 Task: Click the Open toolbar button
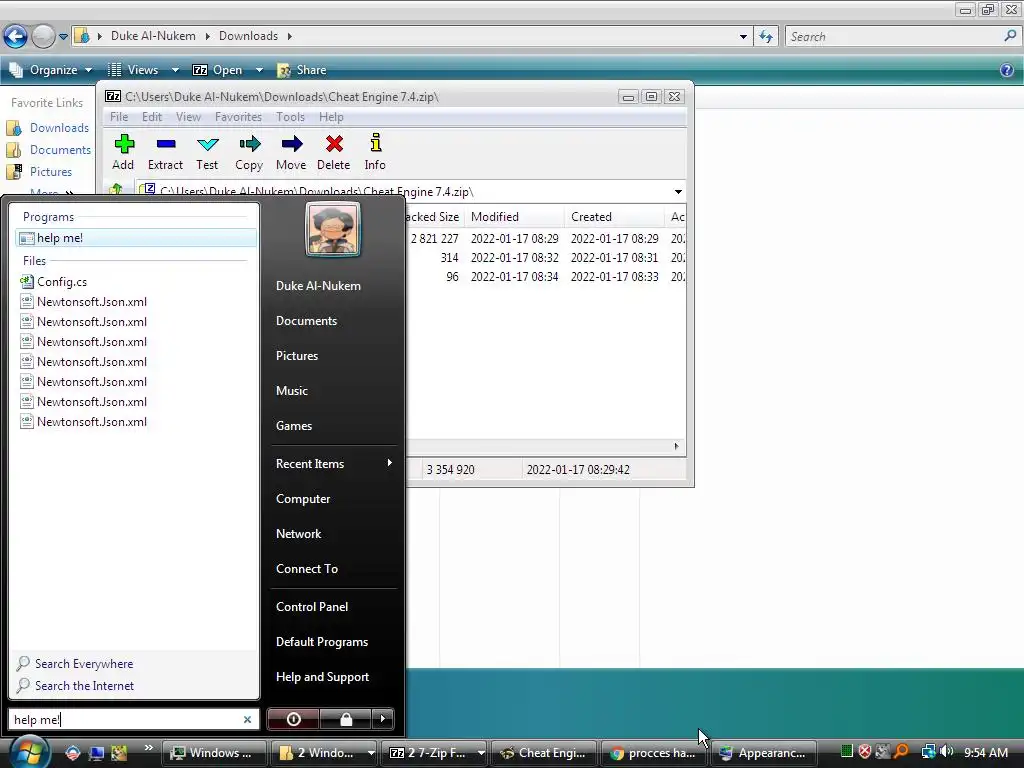point(218,70)
